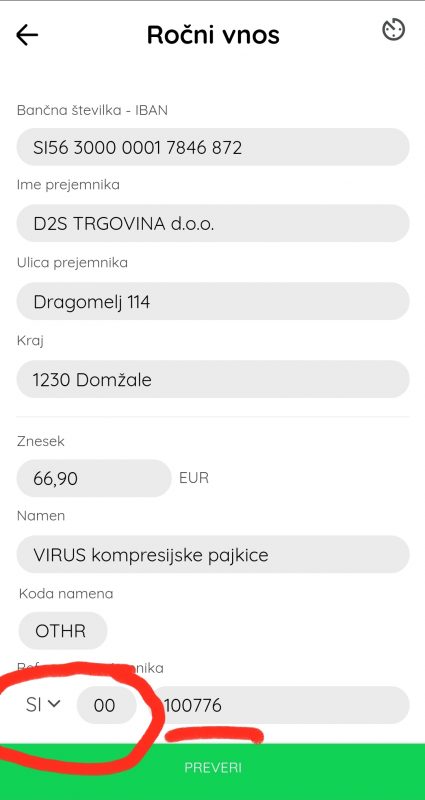Open the clock icon in the header
The height and width of the screenshot is (800, 425).
pos(394,30)
